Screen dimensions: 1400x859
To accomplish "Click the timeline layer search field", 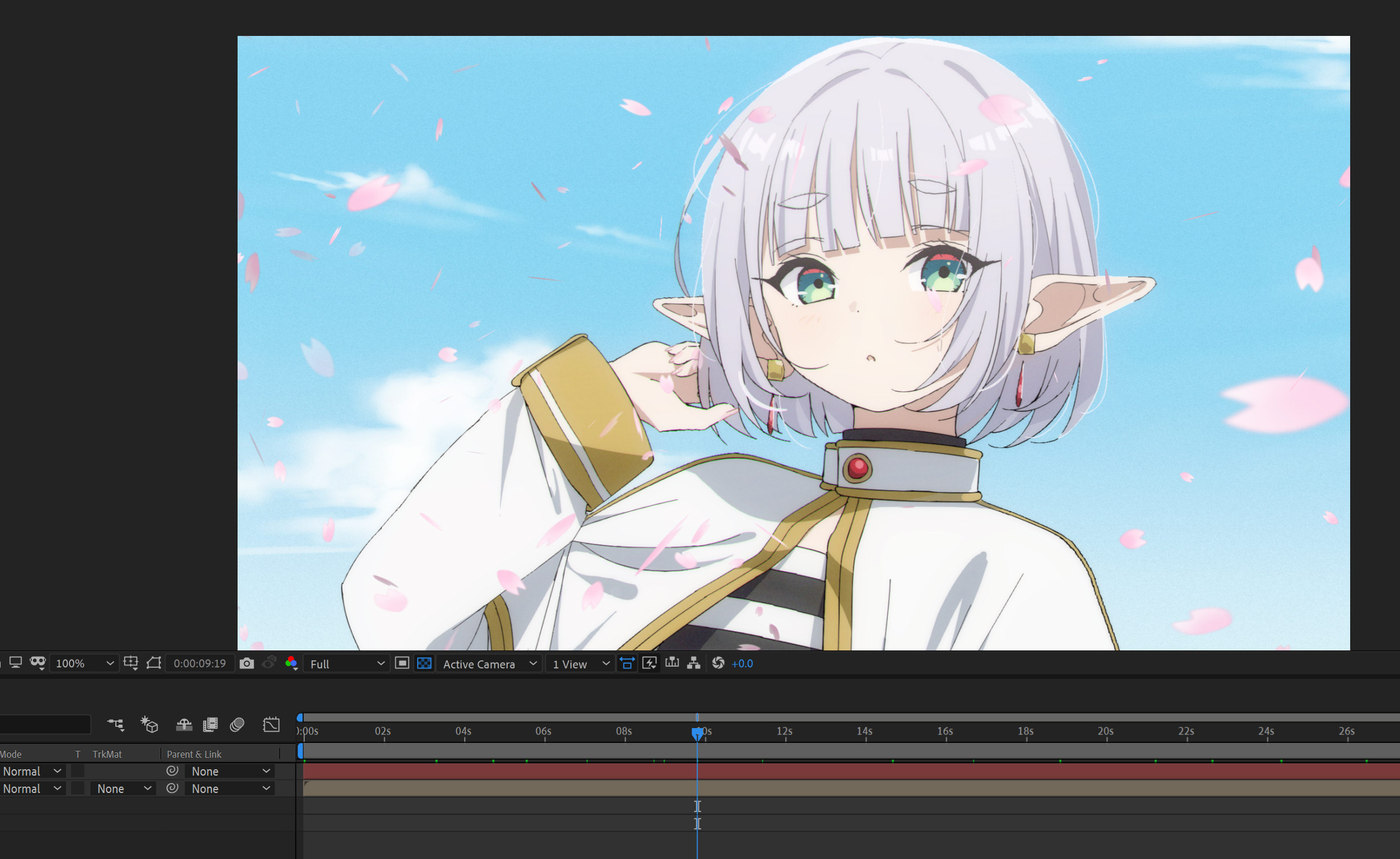I will [45, 724].
